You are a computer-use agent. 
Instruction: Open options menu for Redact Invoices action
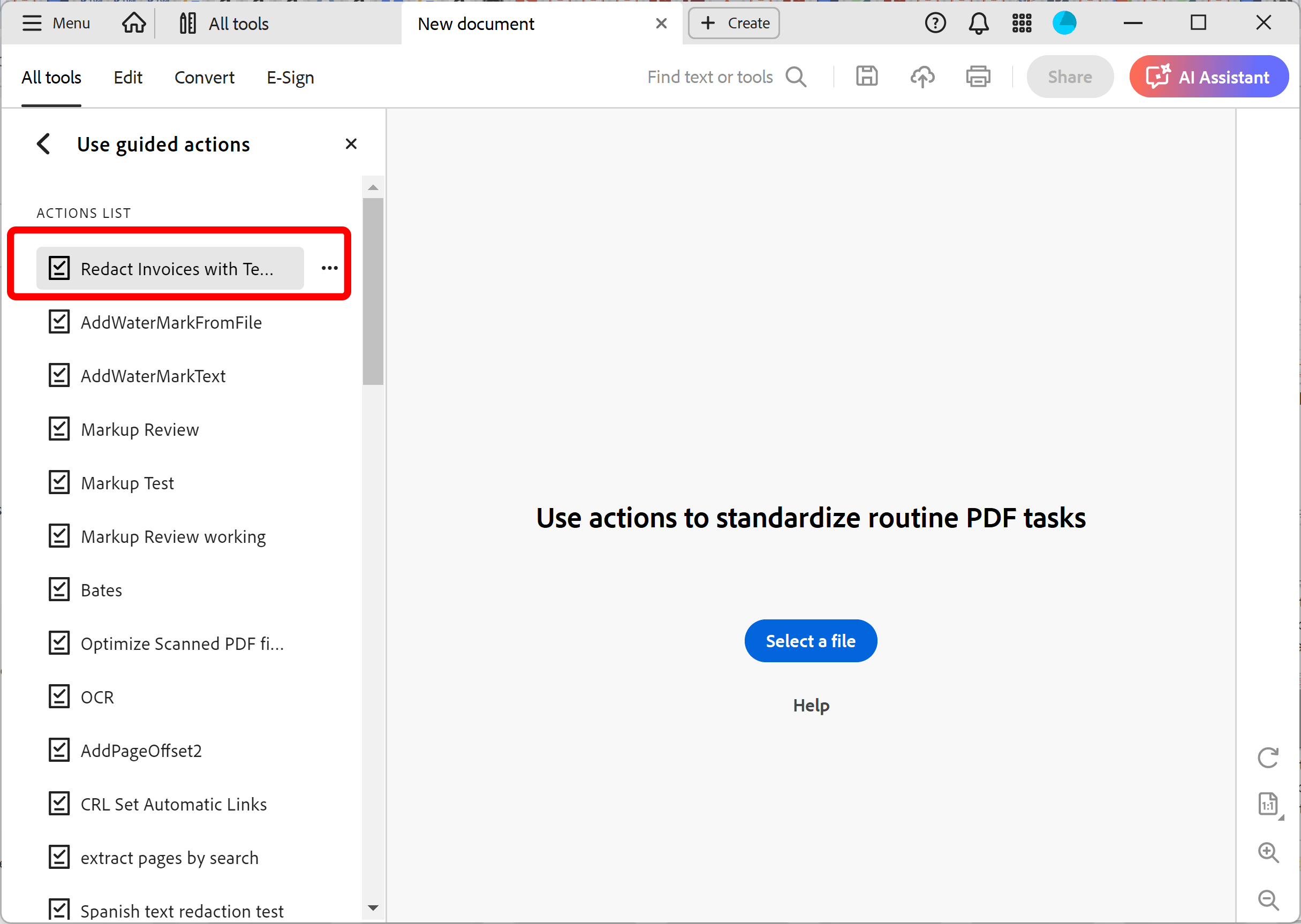pyautogui.click(x=329, y=268)
